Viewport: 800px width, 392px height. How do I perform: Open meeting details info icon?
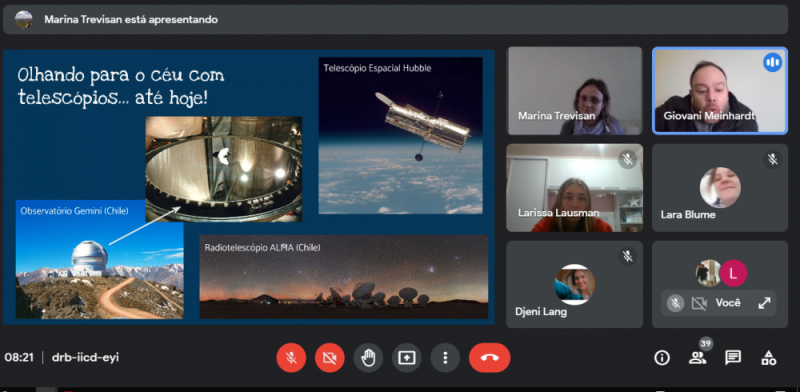point(662,358)
